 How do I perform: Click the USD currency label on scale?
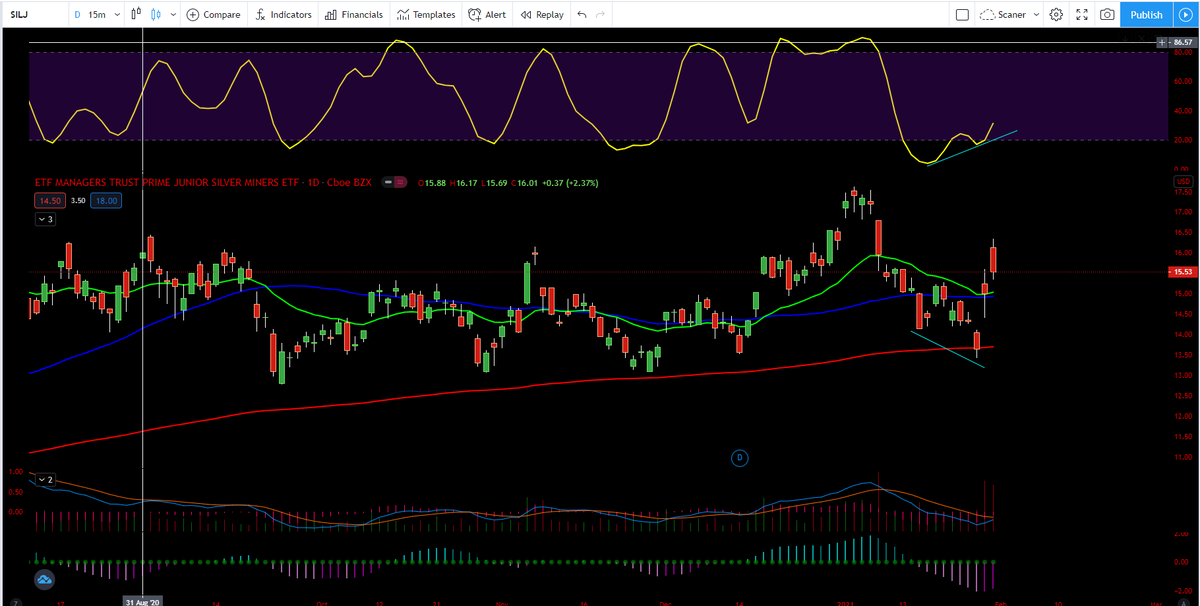1185,180
